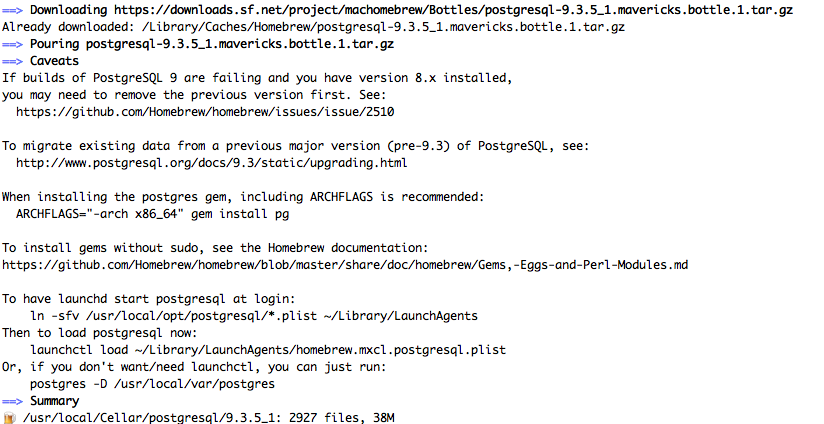Click the beer mug icon beside Cellar path
Screen dimensions: 824x424
click(x=9, y=418)
